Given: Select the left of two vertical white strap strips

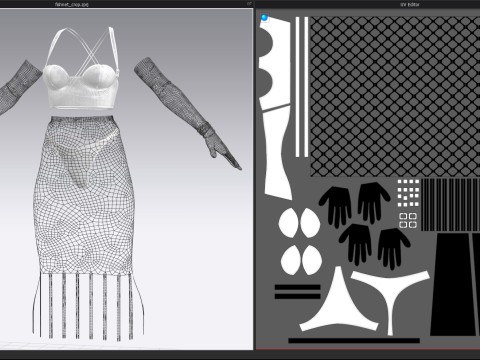Looking at the screenshot, I should (x=298, y=87).
